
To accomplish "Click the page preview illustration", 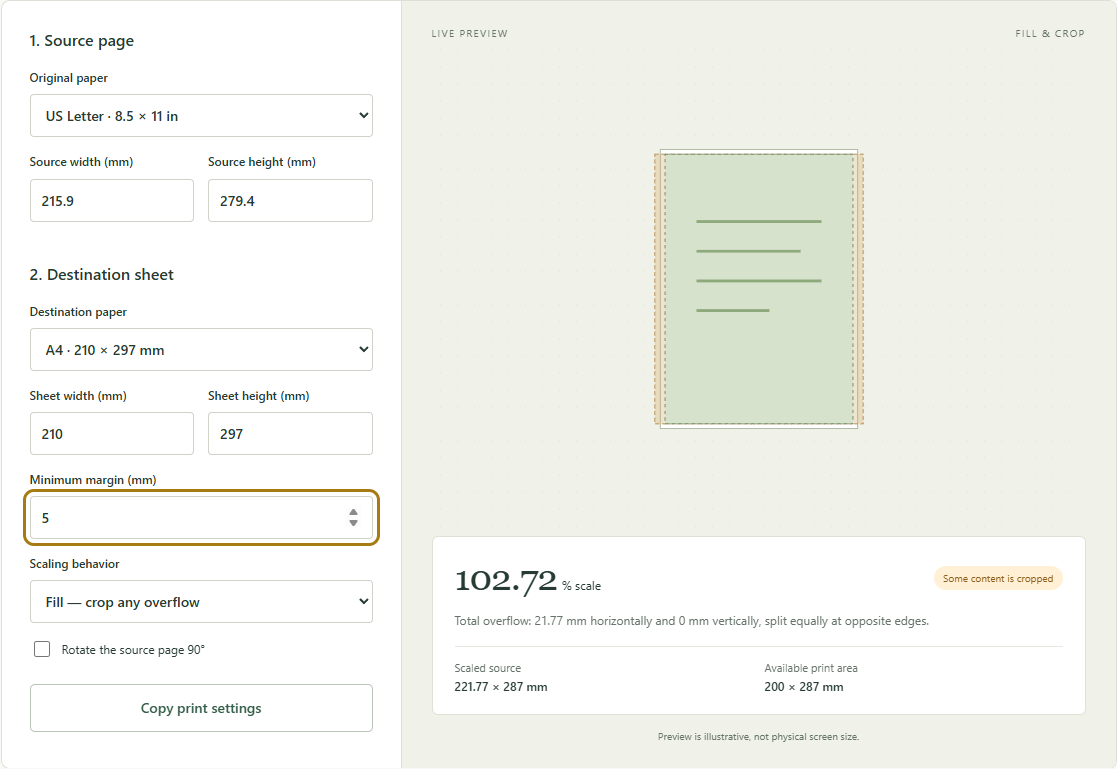I will [x=759, y=289].
